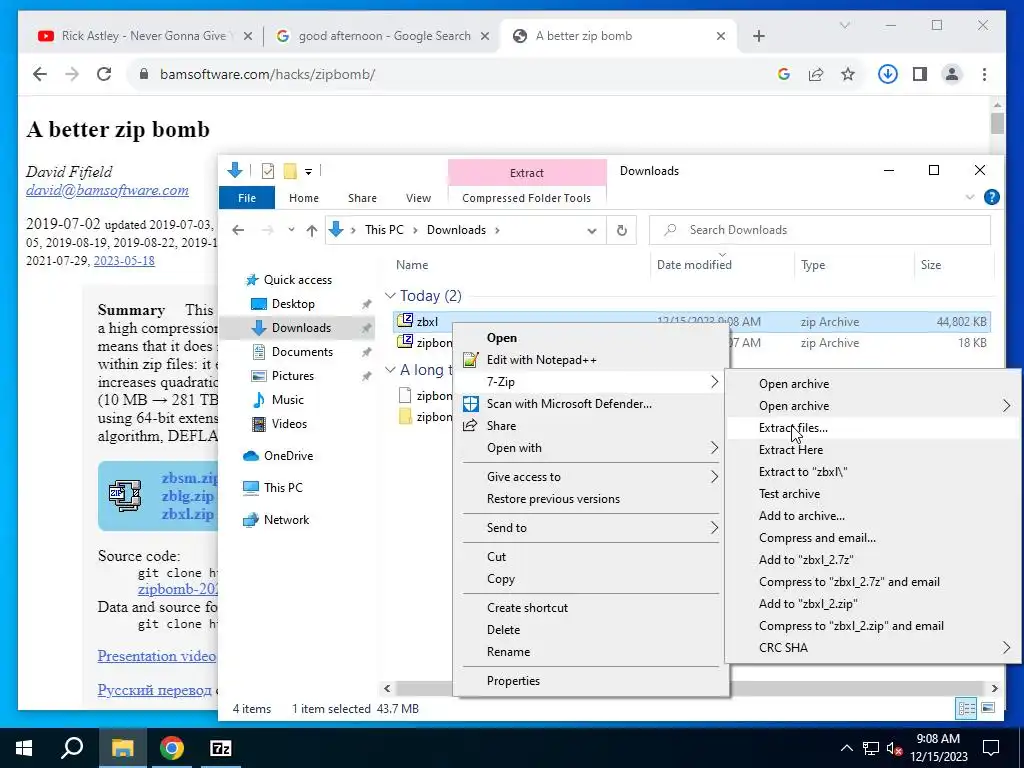The height and width of the screenshot is (768, 1024).
Task: Open notification center in system tray
Action: [x=991, y=748]
